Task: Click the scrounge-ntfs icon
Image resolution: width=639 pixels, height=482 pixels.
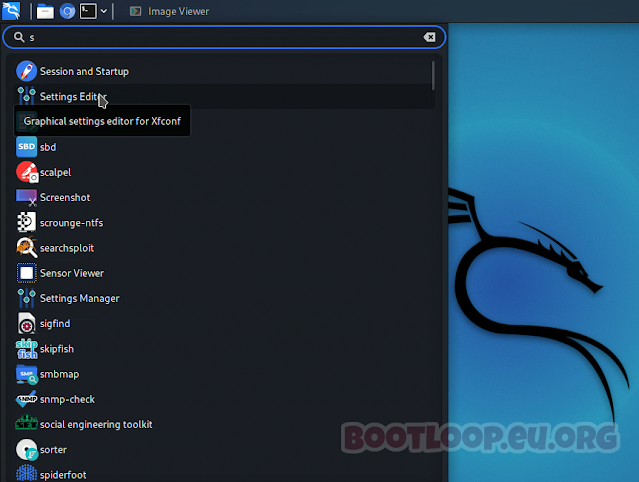Action: [26, 222]
